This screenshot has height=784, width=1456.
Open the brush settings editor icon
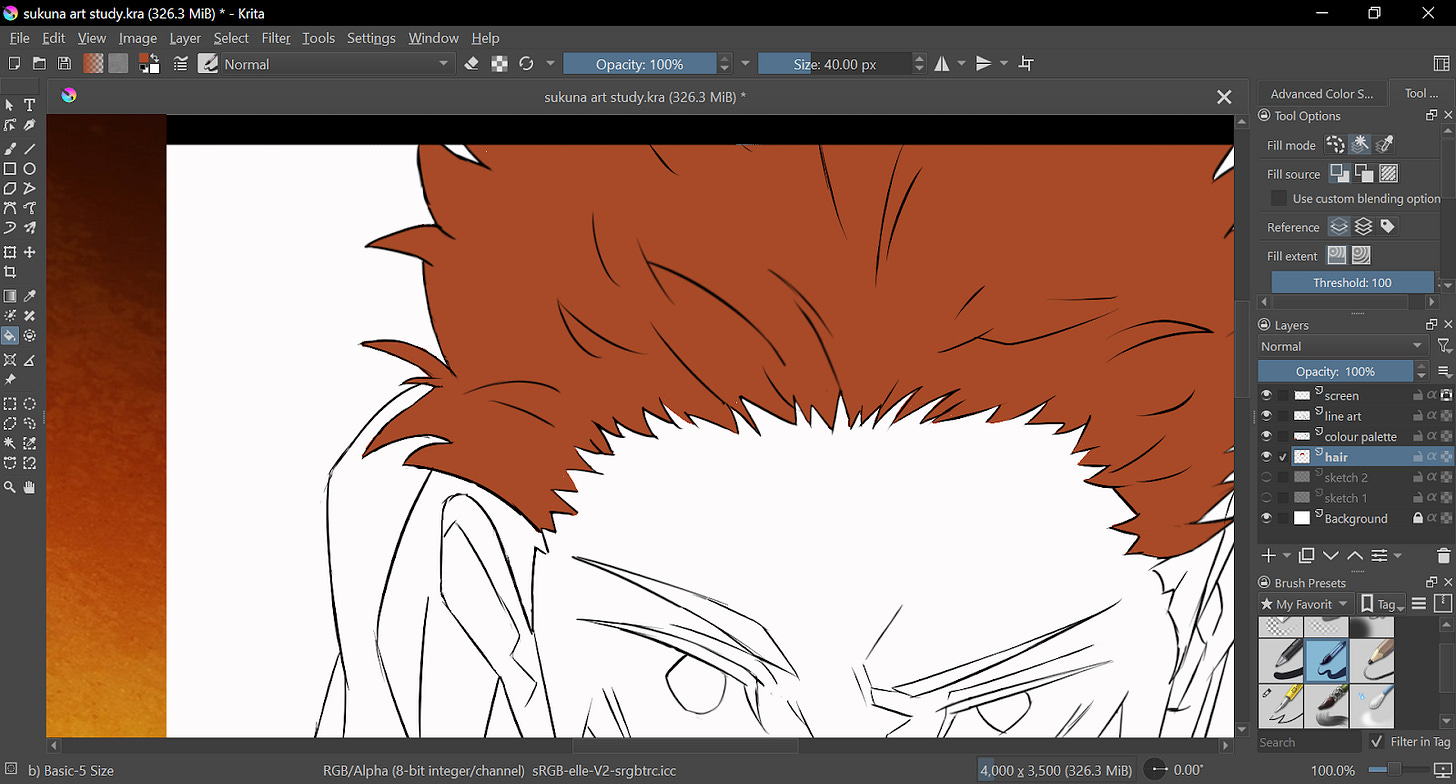181,64
